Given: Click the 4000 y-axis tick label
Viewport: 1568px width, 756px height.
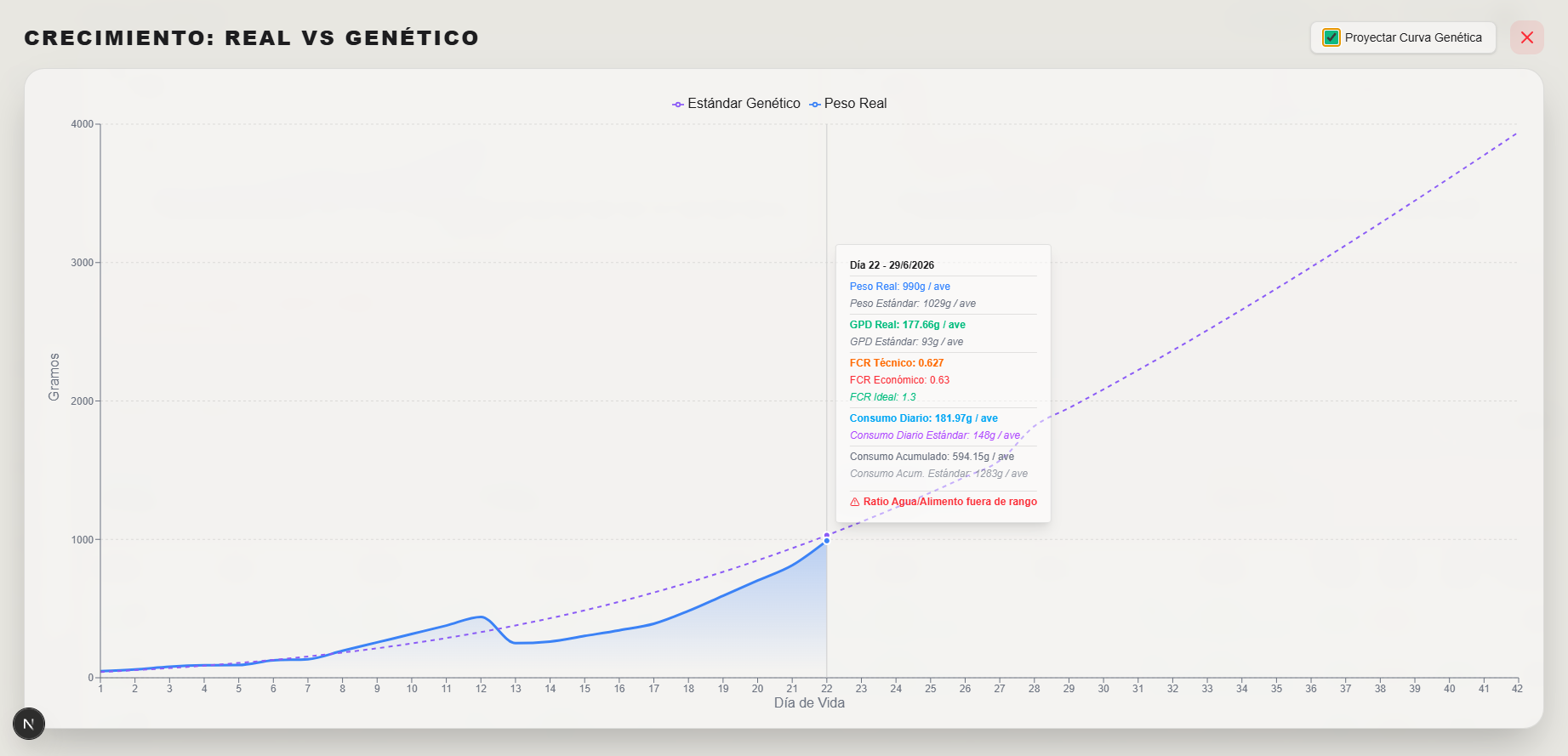Looking at the screenshot, I should [x=83, y=124].
